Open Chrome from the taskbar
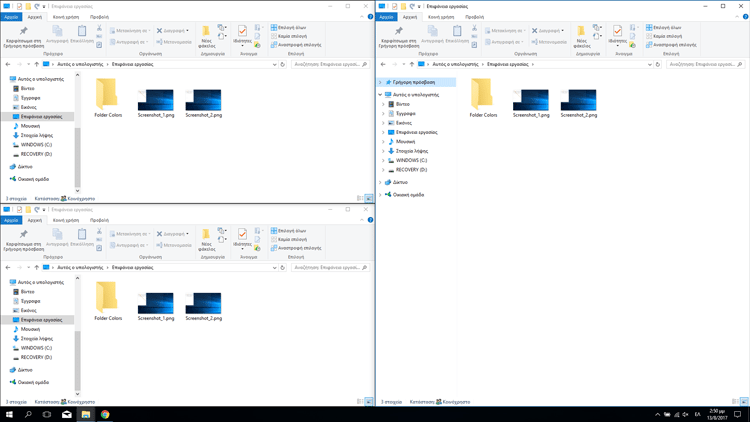The image size is (750, 422). [x=105, y=414]
